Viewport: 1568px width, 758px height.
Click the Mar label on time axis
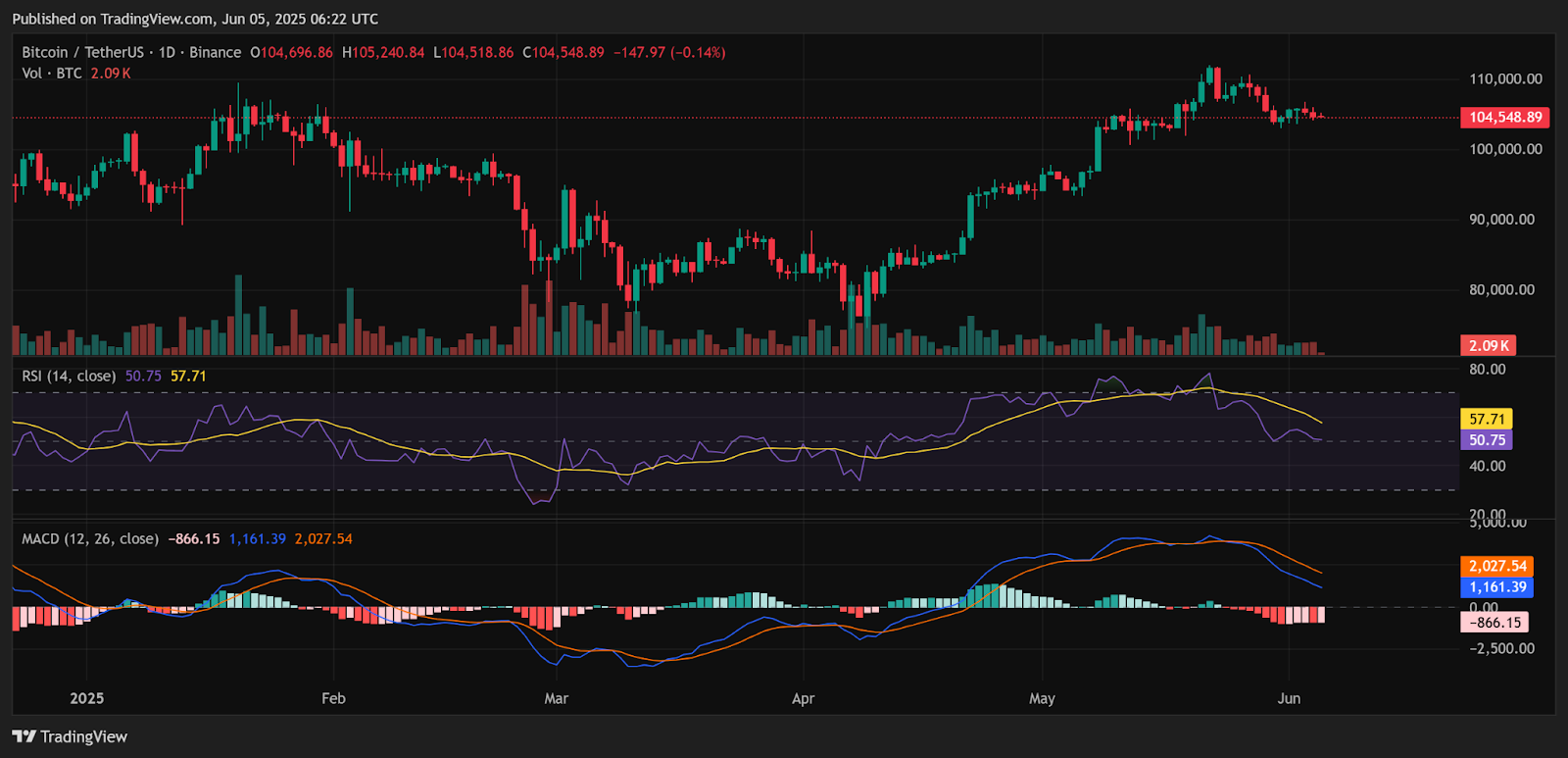(x=556, y=699)
